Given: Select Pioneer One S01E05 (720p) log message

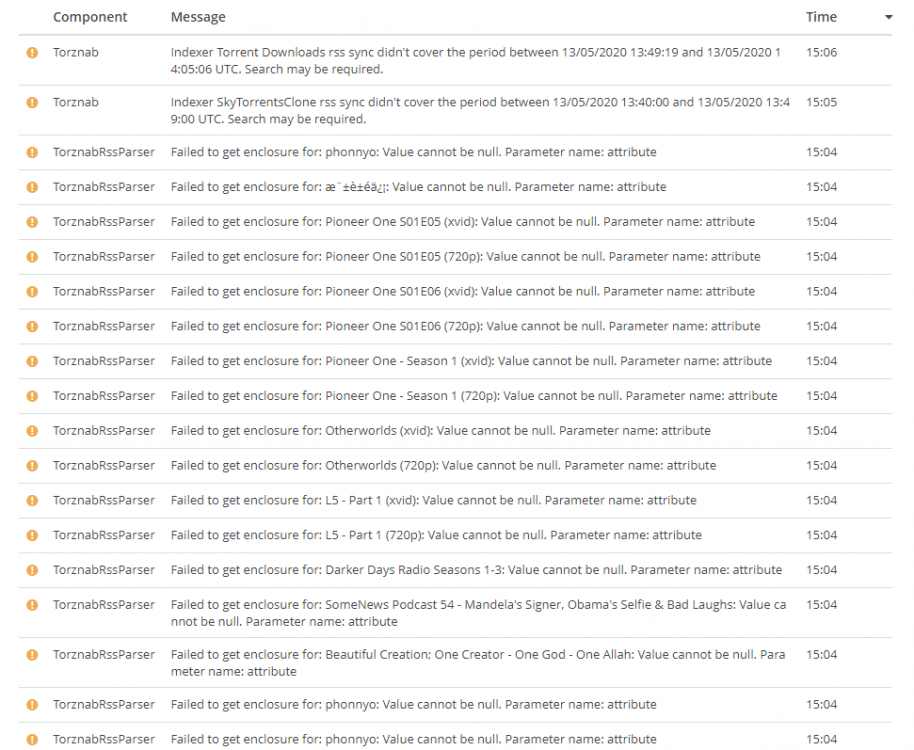Looking at the screenshot, I should tap(465, 256).
